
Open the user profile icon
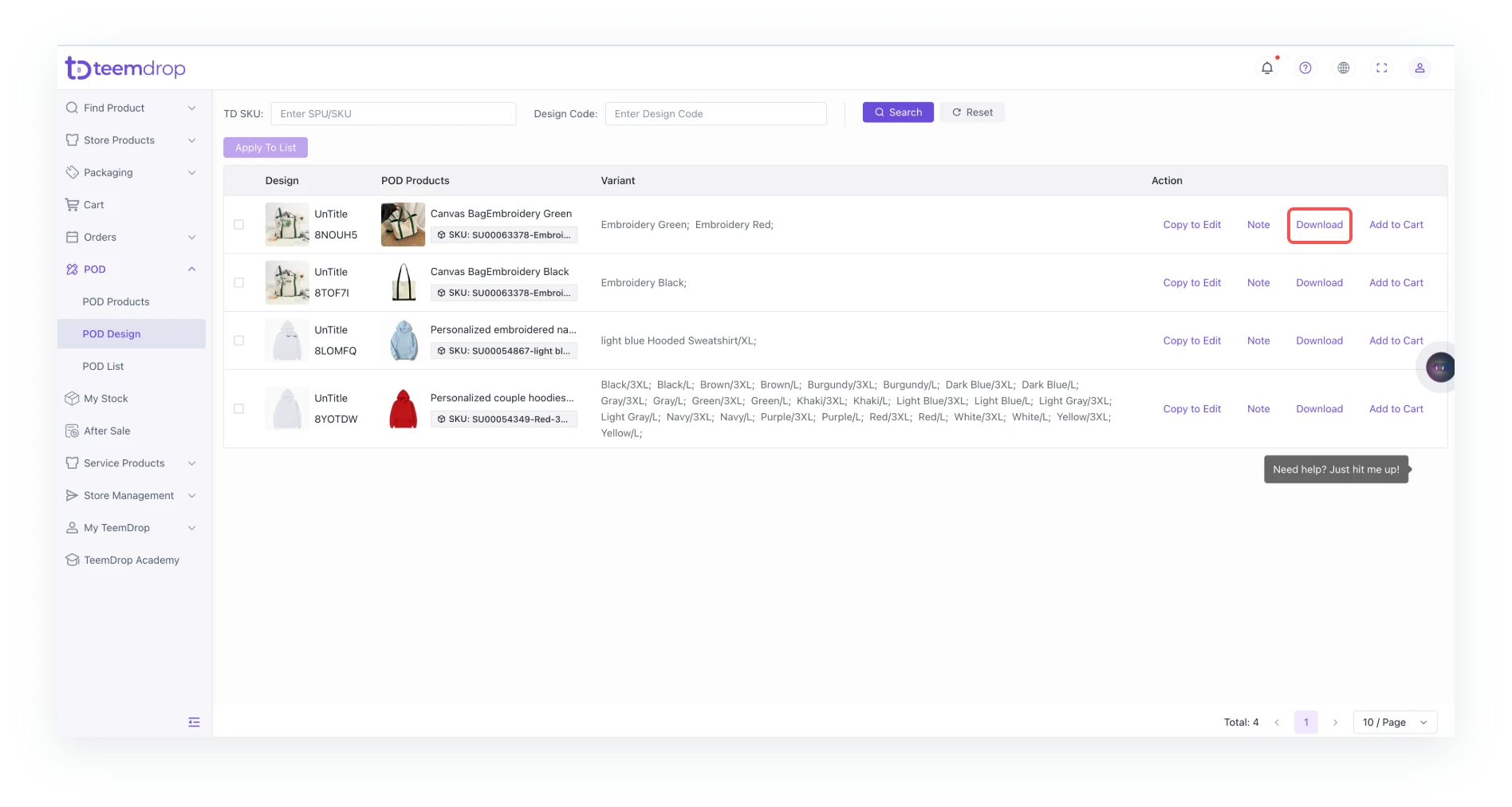coord(1419,69)
